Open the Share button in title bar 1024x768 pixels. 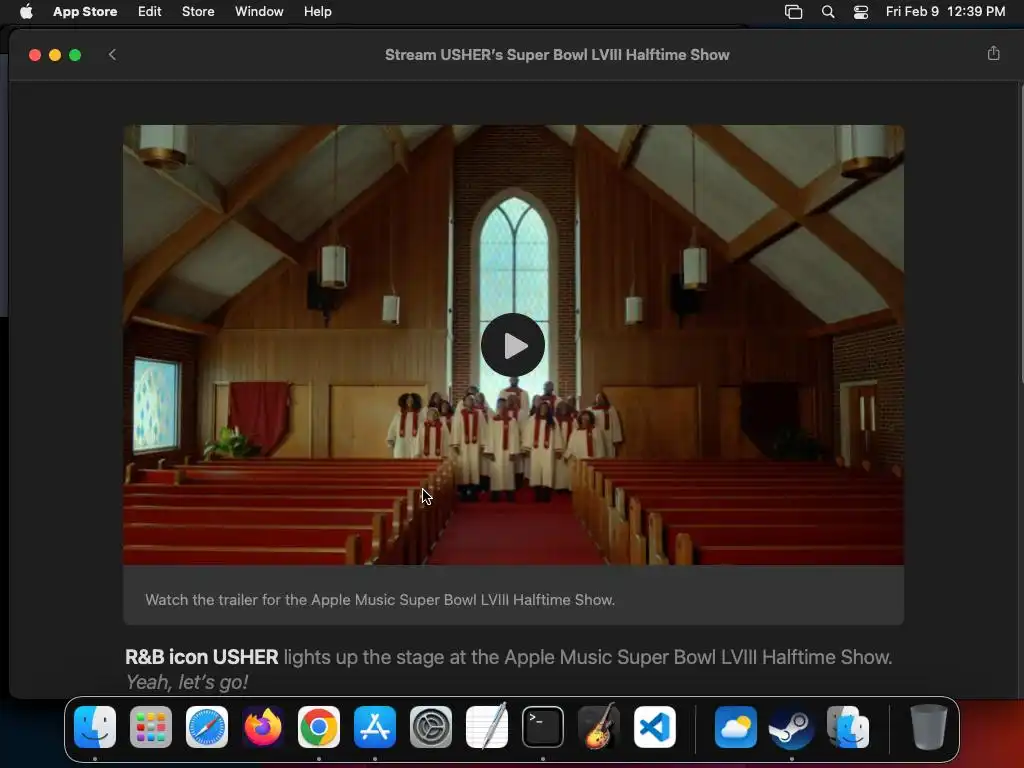tap(993, 54)
